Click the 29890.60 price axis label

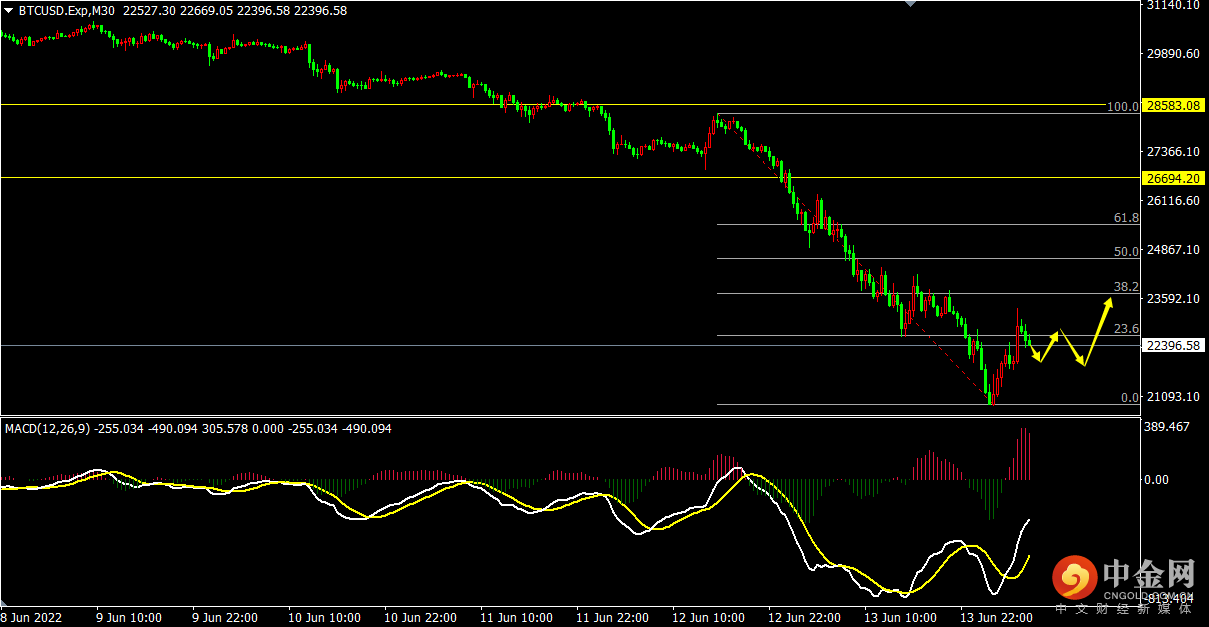pyautogui.click(x=1173, y=54)
